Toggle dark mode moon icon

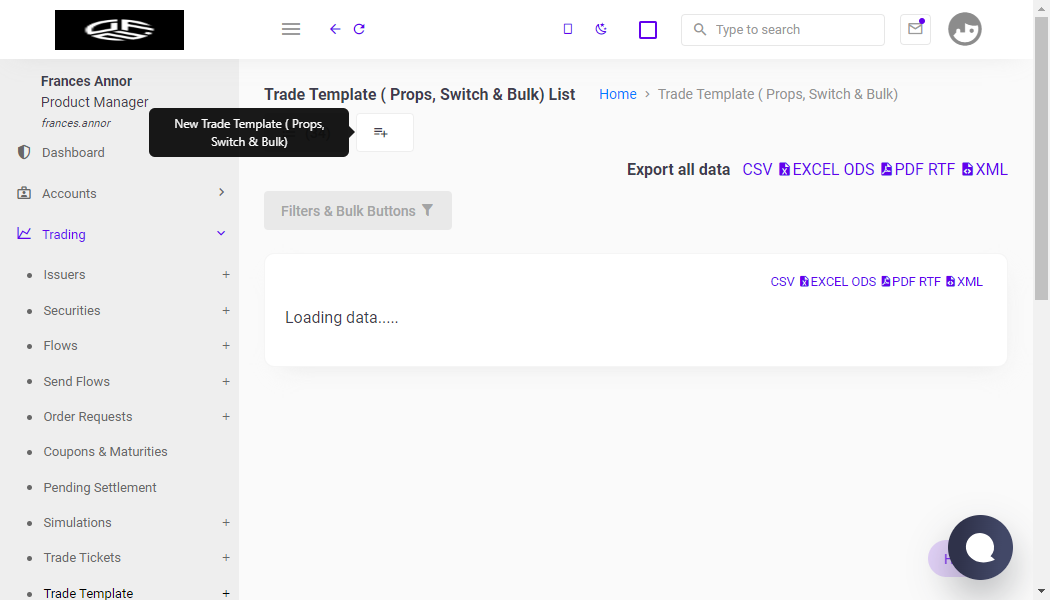click(601, 29)
